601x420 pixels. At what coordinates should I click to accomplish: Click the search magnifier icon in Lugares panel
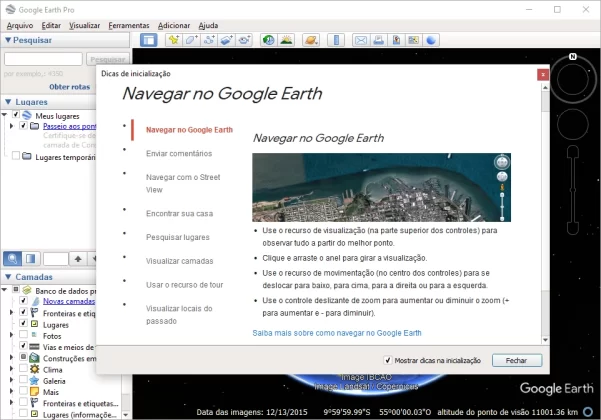click(12, 259)
